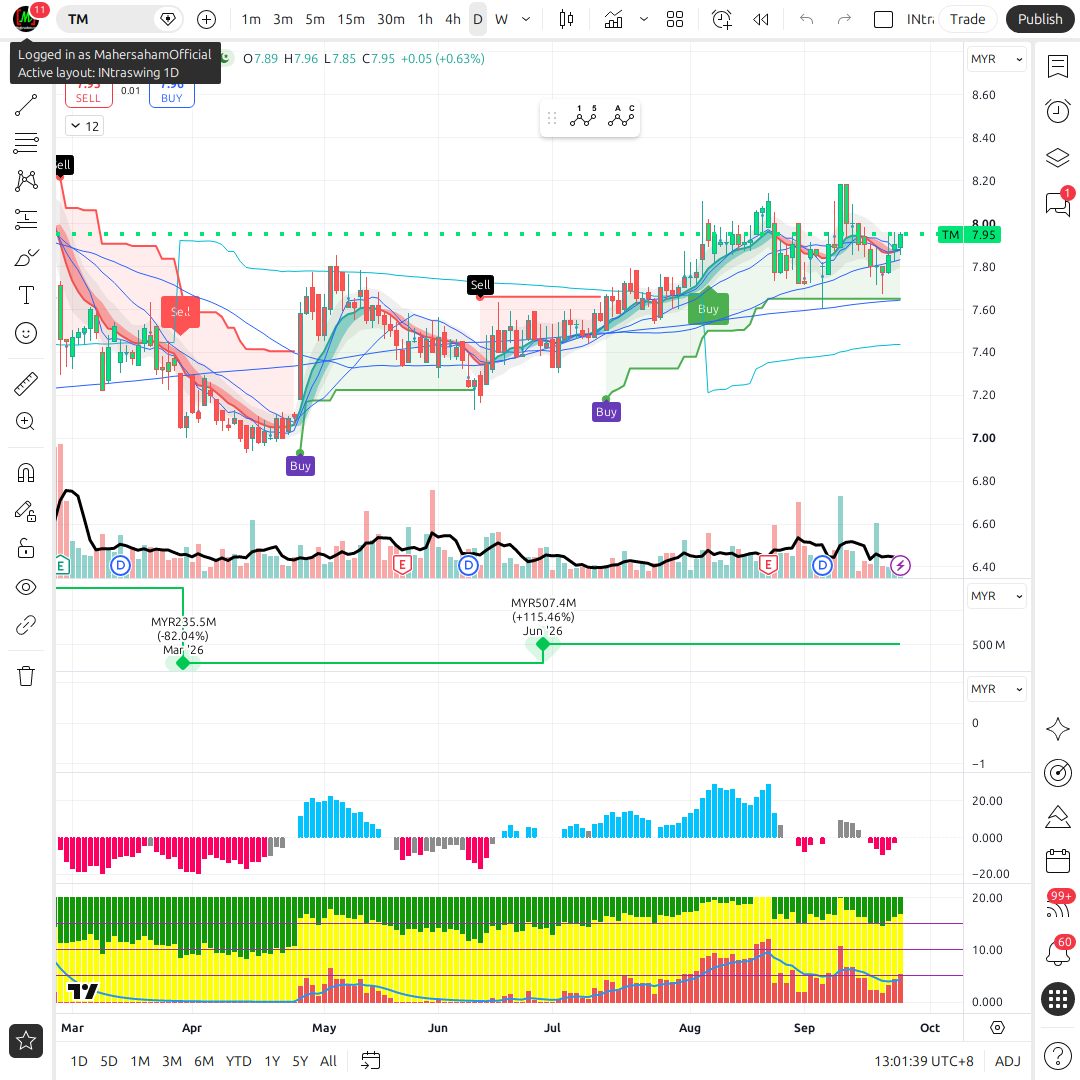Click the bar replay rewind icon

(x=760, y=19)
